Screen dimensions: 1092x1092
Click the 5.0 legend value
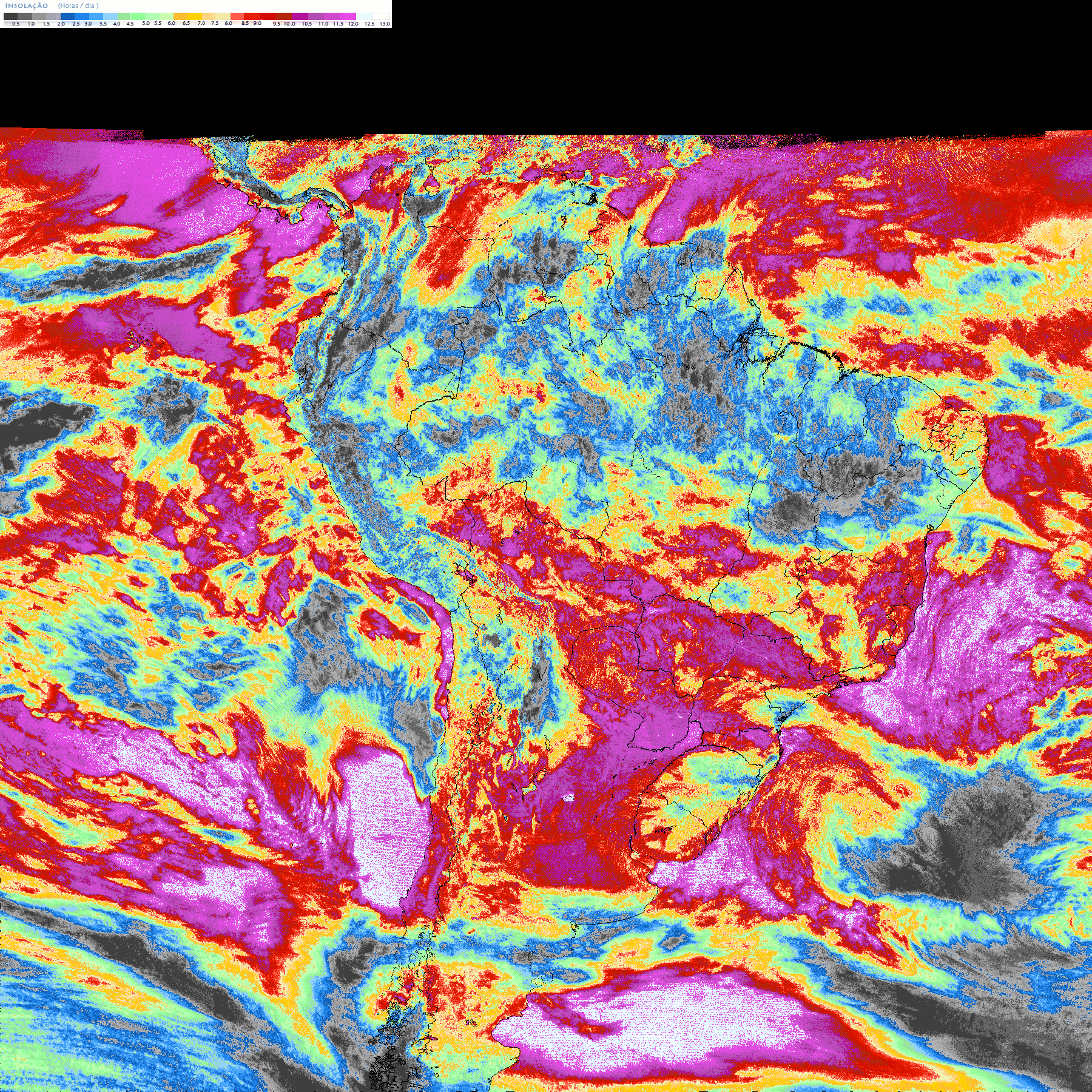[x=146, y=23]
